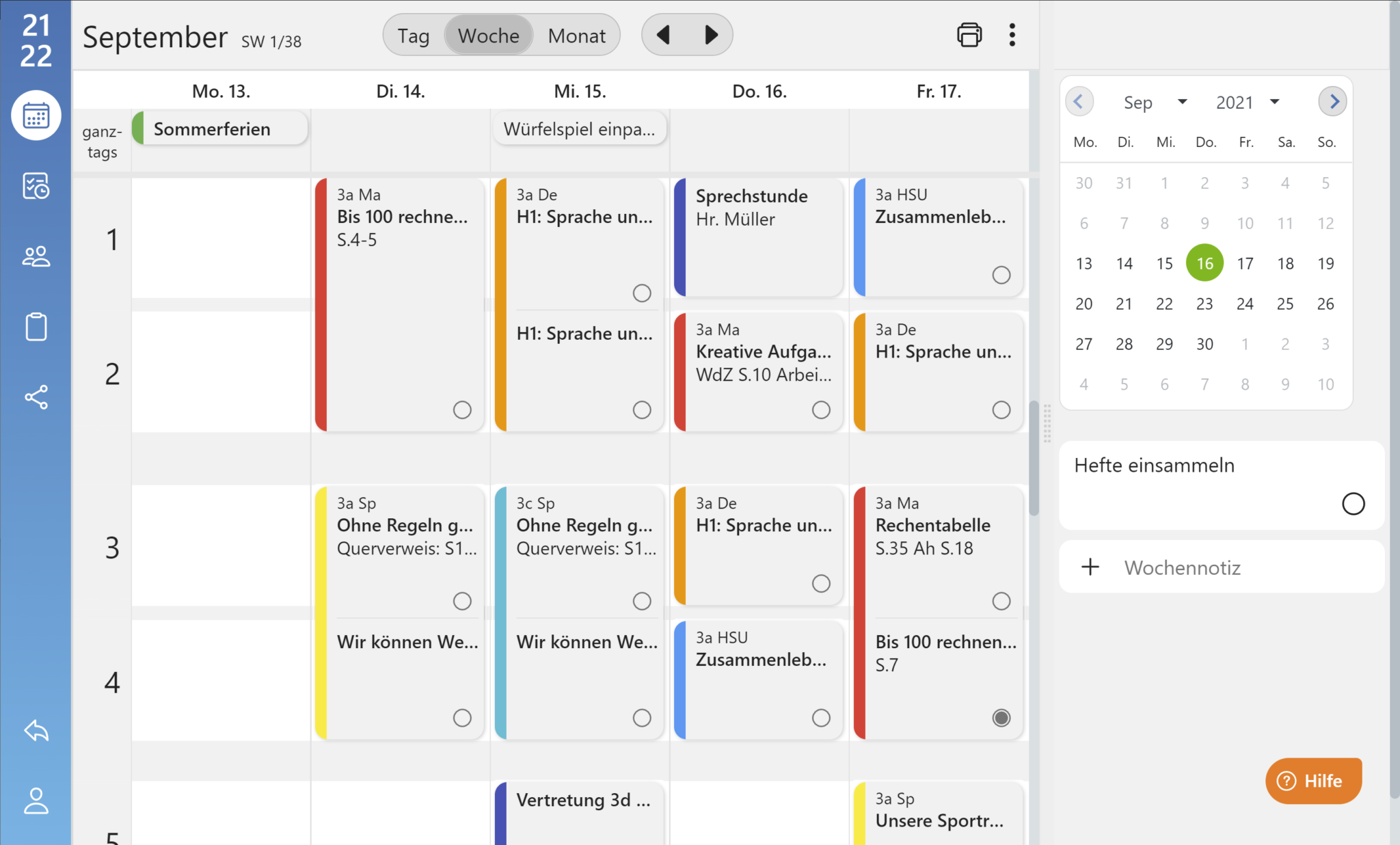Click the Hilfe help button
This screenshot has height=845, width=1400.
[1313, 781]
